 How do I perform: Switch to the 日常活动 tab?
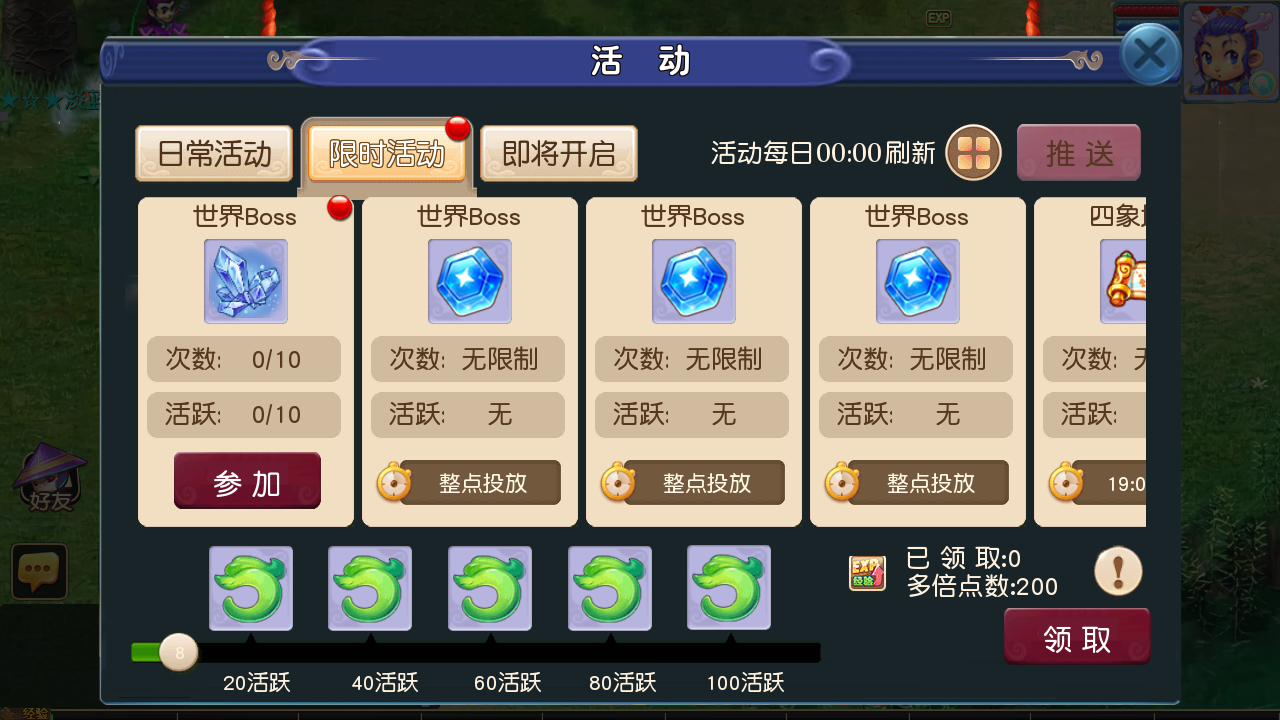tap(214, 153)
